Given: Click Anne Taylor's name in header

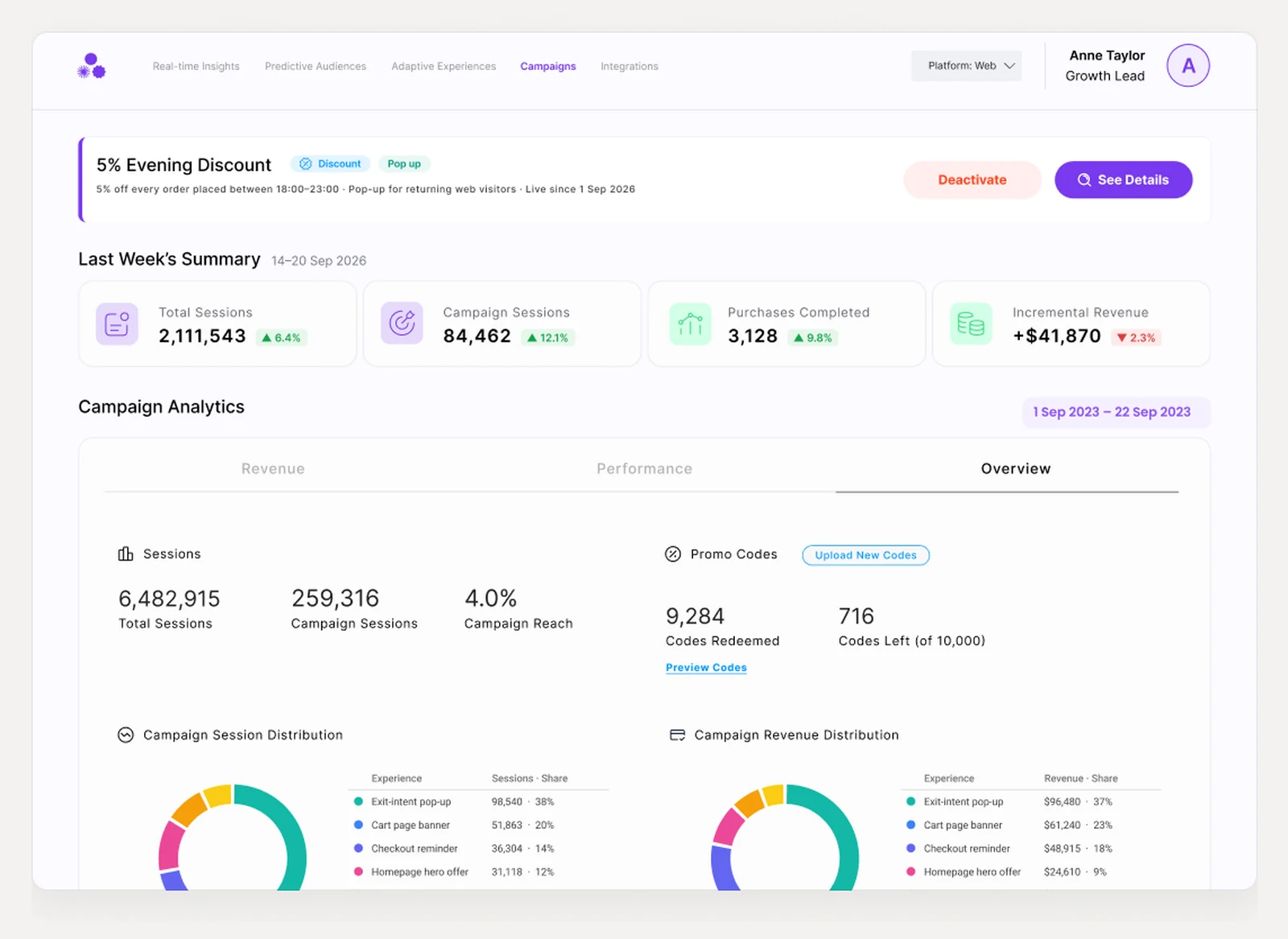Looking at the screenshot, I should 1107,56.
